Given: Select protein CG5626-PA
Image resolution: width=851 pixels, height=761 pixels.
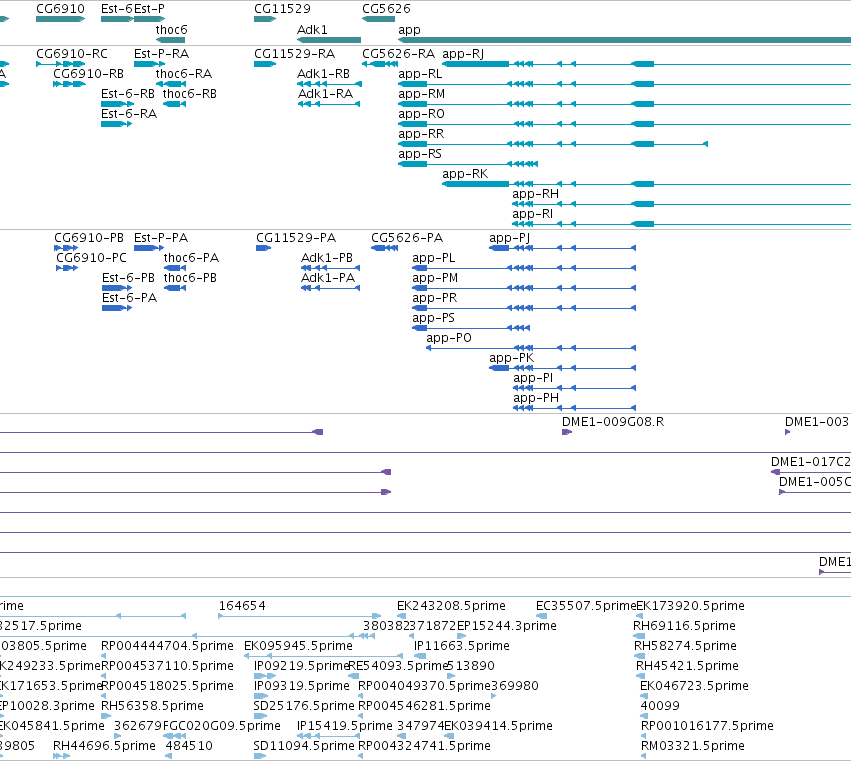Looking at the screenshot, I should point(384,248).
